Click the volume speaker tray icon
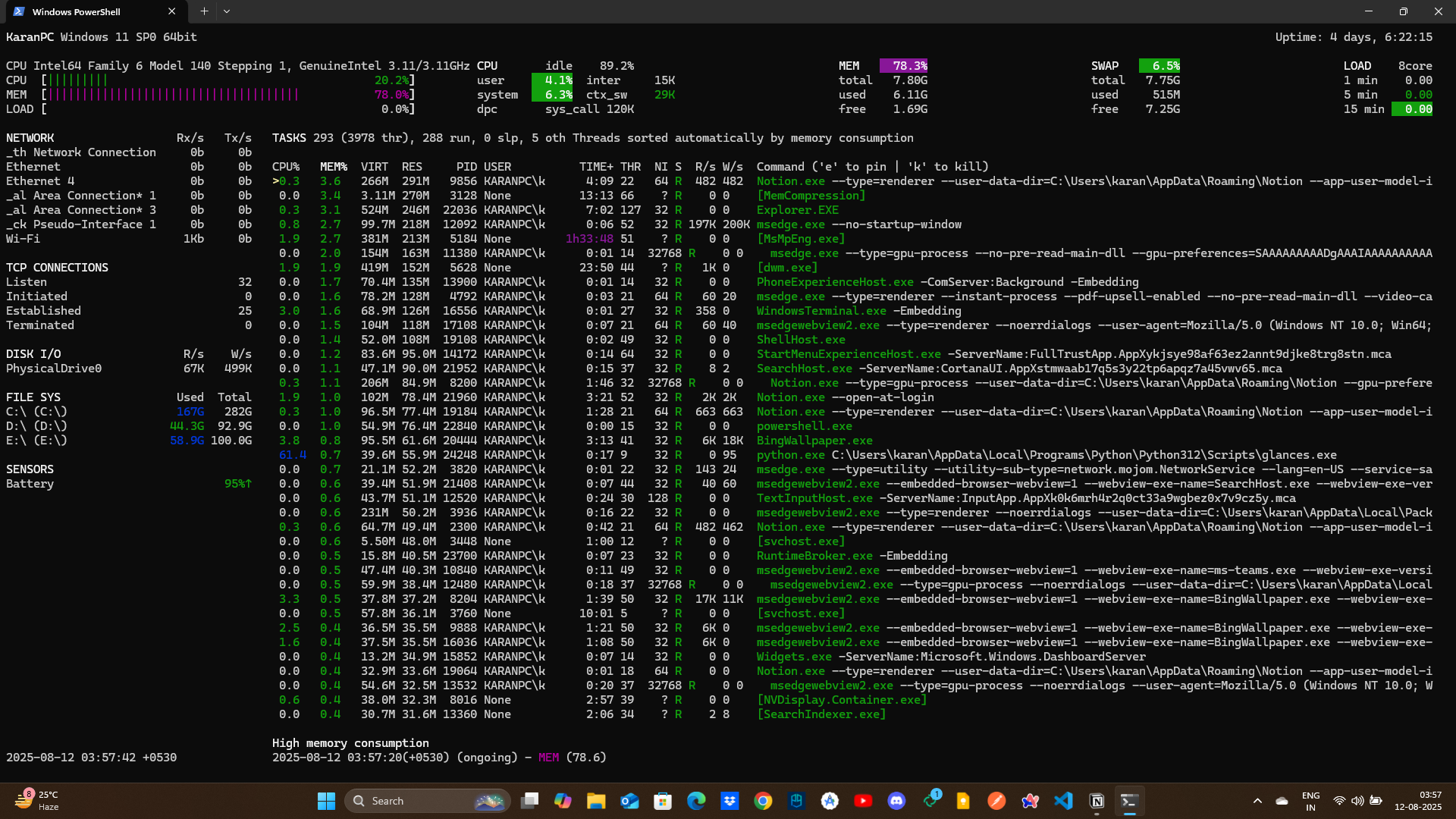The width and height of the screenshot is (1456, 819). click(1357, 801)
